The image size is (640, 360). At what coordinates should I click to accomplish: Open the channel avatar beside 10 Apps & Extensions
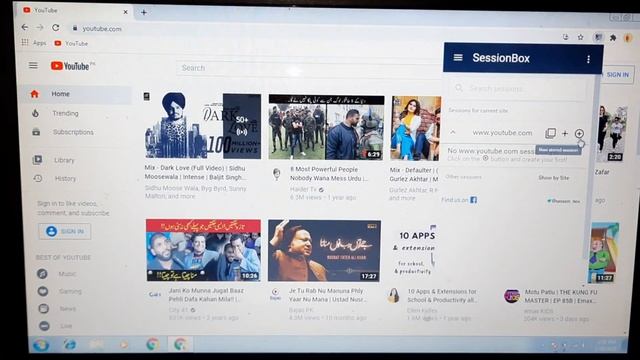(x=393, y=295)
